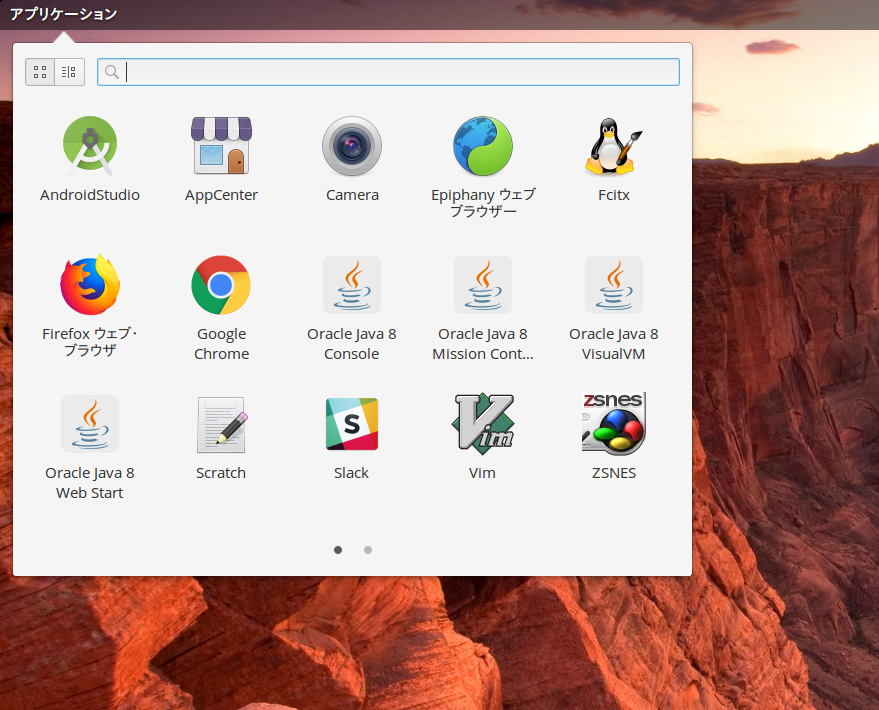The image size is (879, 710).
Task: Launch the ZSNES emulator icon
Action: pyautogui.click(x=614, y=423)
